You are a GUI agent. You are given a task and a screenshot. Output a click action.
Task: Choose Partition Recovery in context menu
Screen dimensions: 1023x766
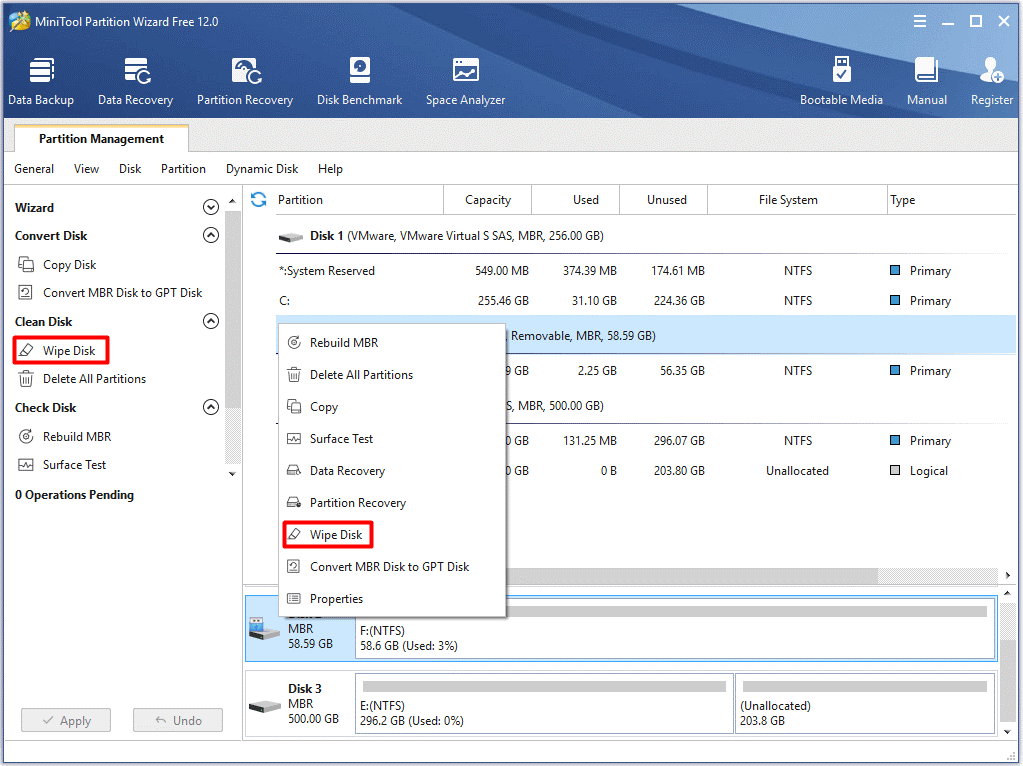click(x=391, y=502)
